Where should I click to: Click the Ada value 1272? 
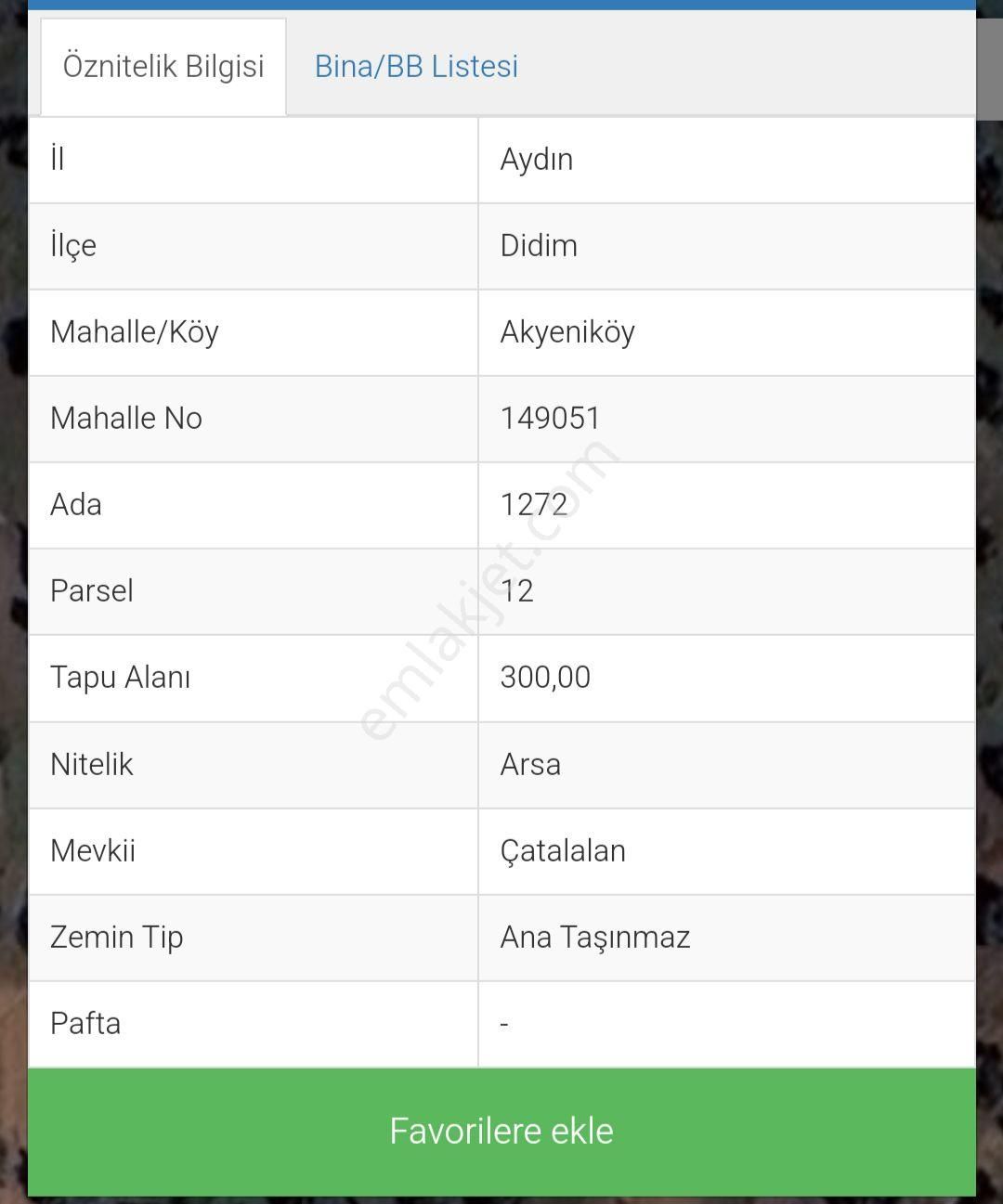click(x=534, y=504)
